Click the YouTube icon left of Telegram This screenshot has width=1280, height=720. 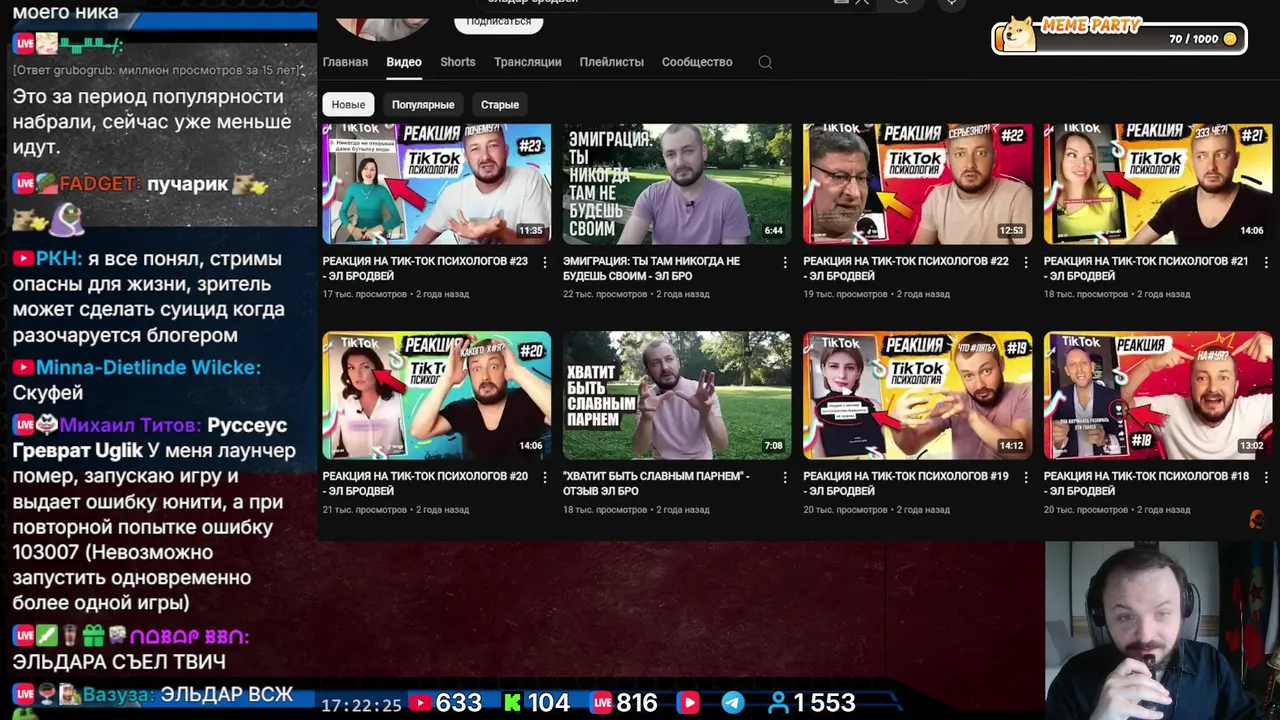tap(688, 703)
